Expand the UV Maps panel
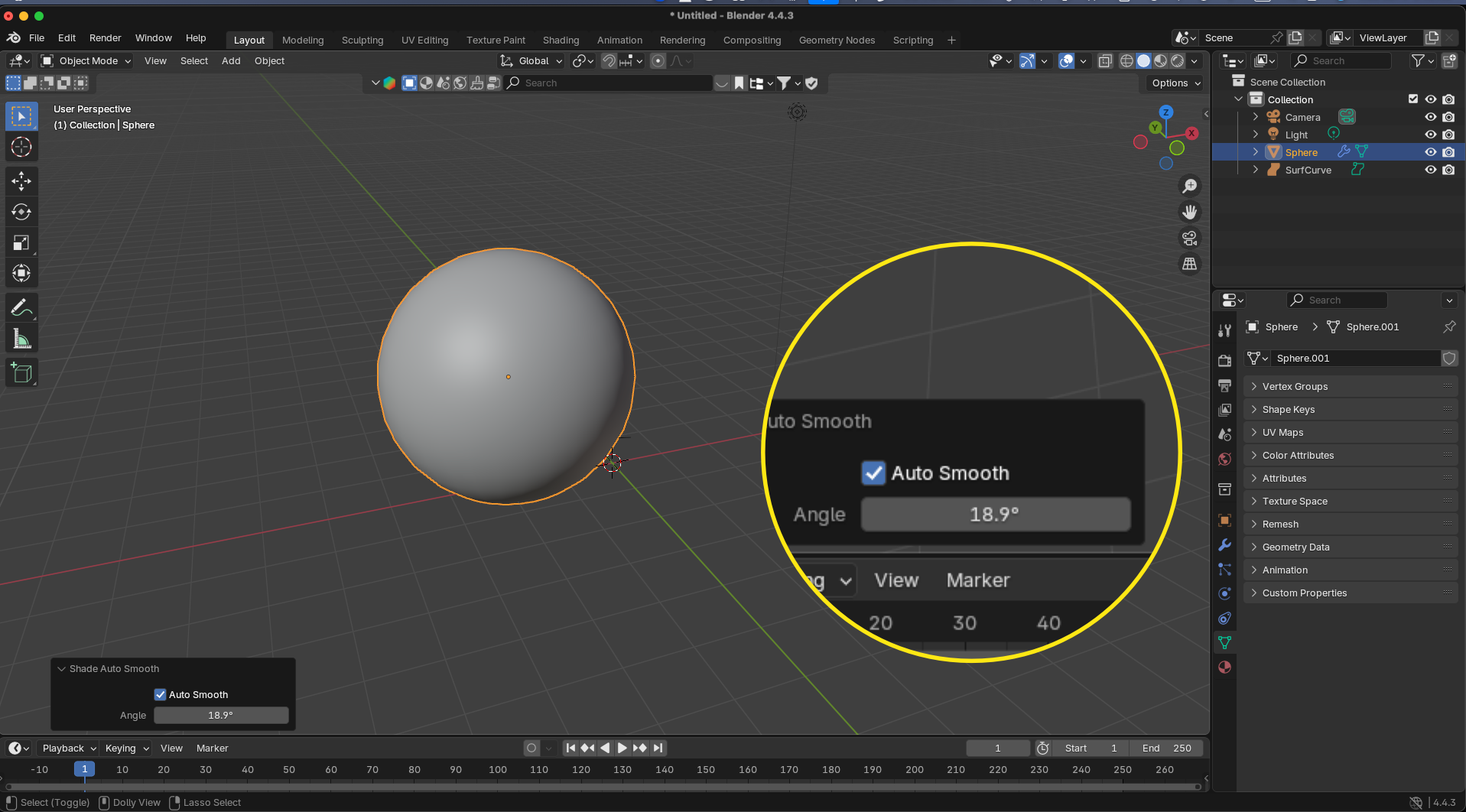 pyautogui.click(x=1351, y=432)
